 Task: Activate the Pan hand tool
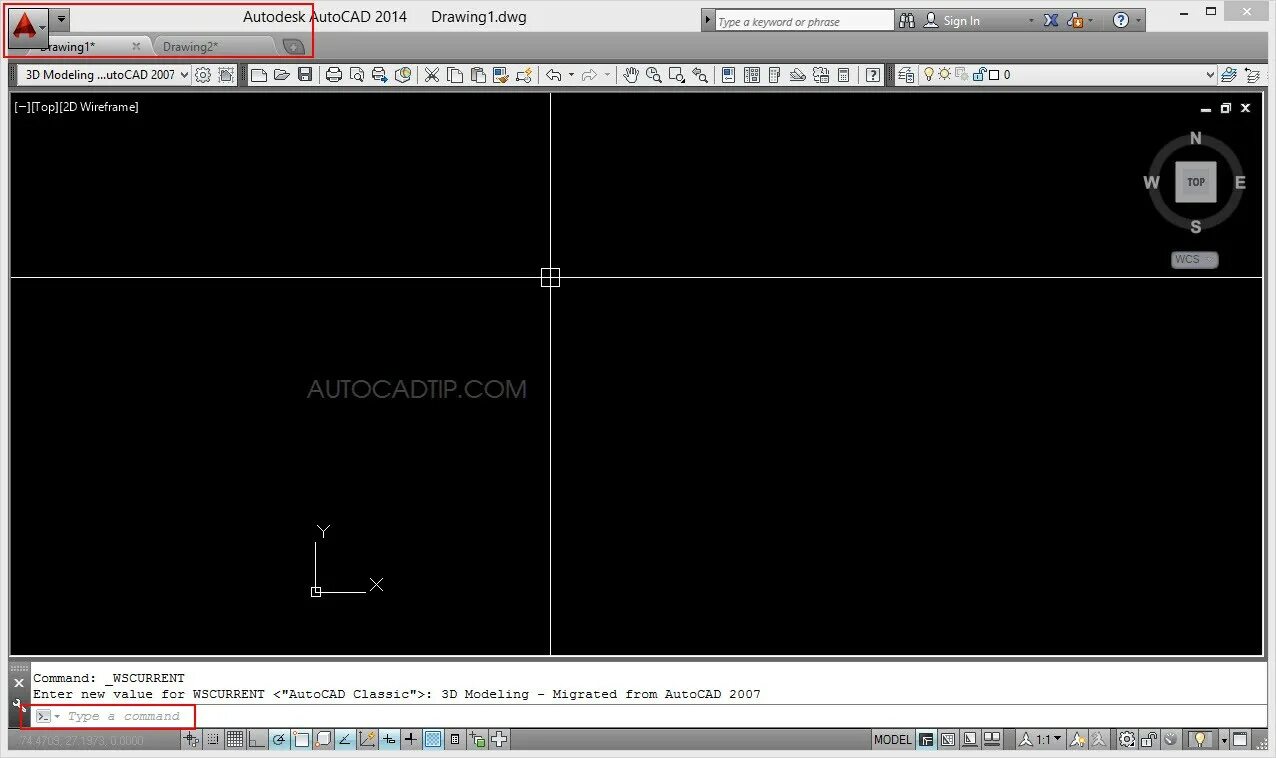click(x=630, y=75)
